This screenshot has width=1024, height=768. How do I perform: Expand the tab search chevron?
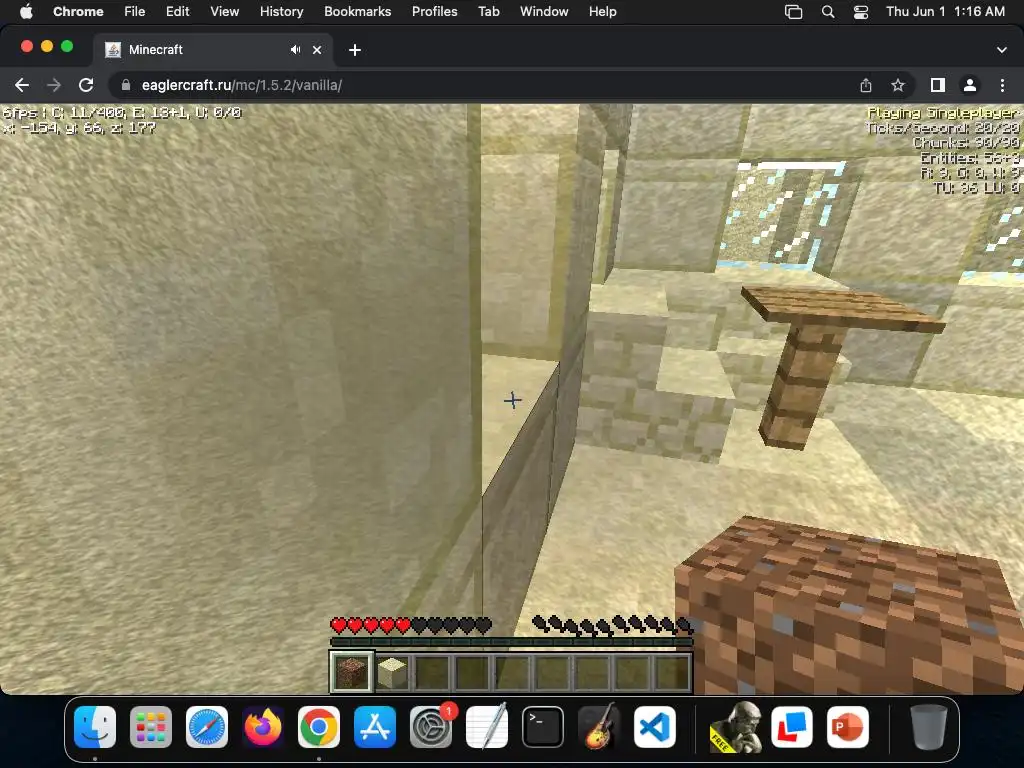tap(1002, 50)
